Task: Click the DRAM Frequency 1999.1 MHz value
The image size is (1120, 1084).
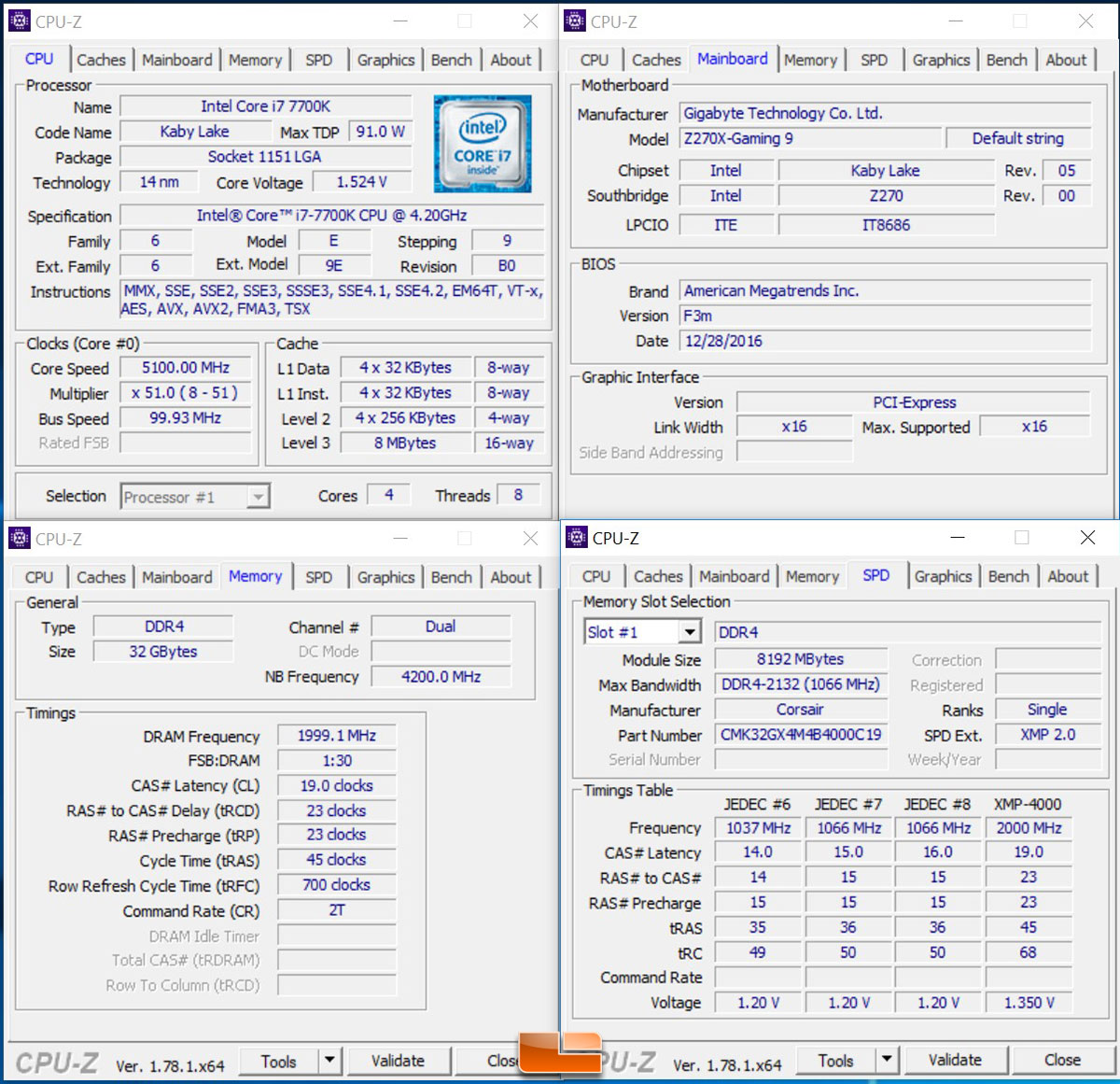Action: (337, 736)
